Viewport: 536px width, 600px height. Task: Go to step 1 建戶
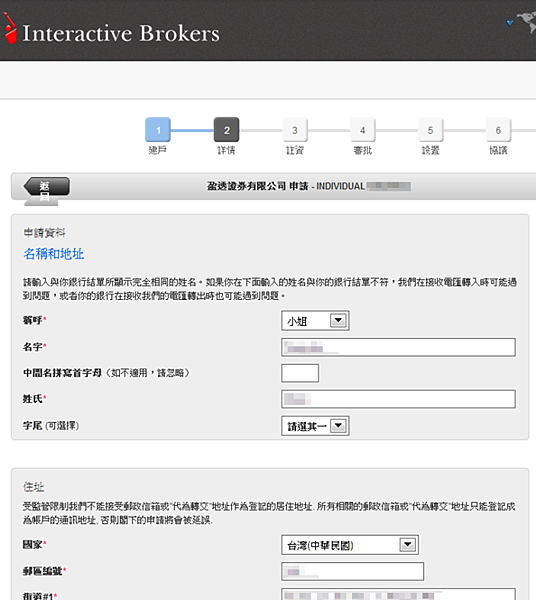click(x=158, y=130)
